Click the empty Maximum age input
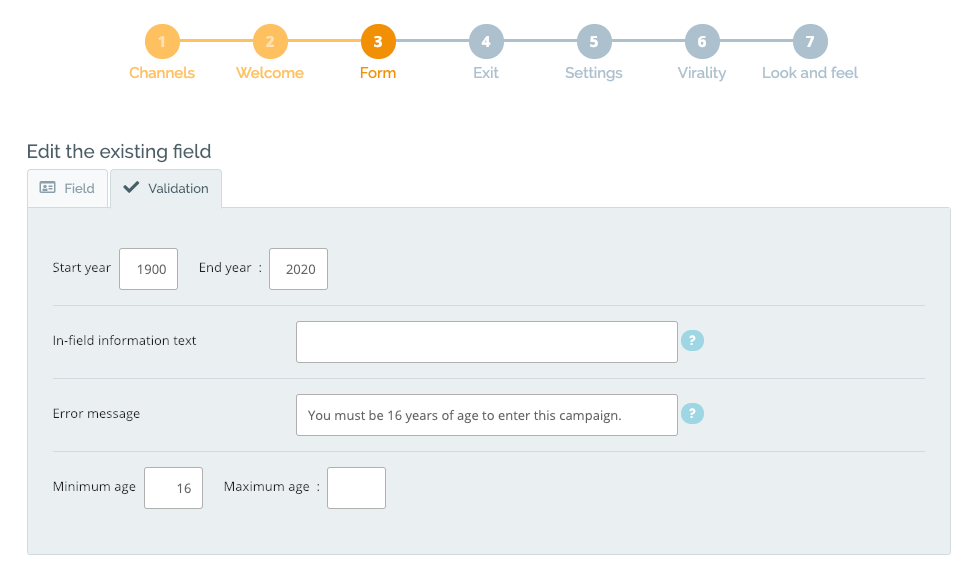Screen dimensions: 968x570 [356, 488]
